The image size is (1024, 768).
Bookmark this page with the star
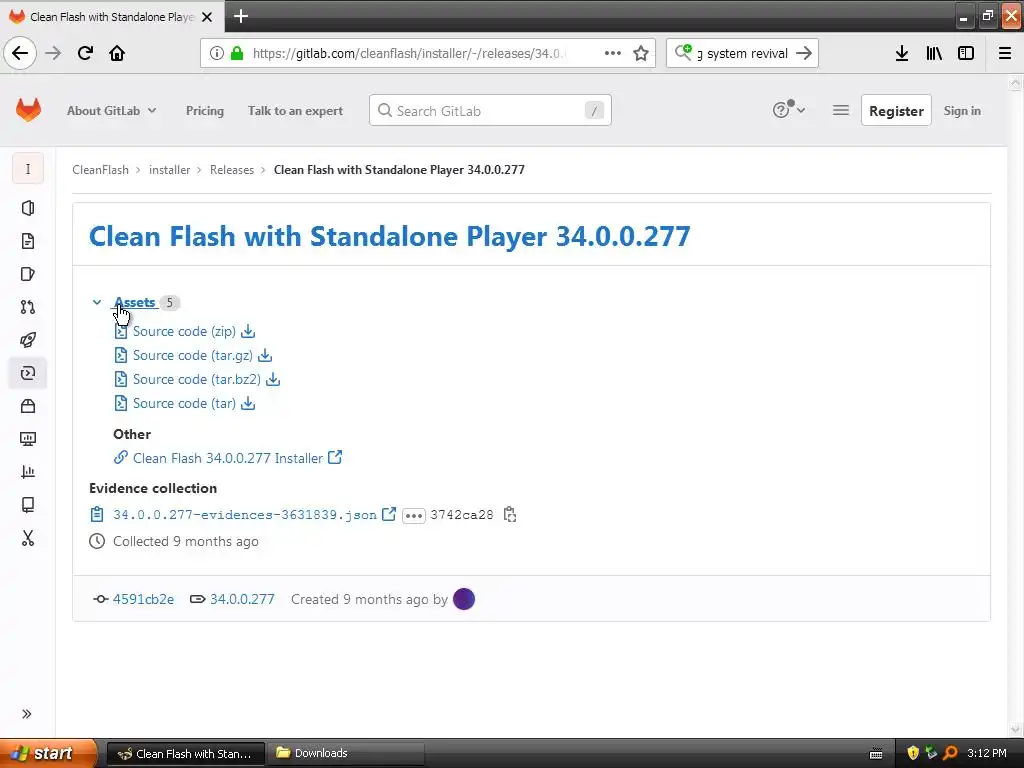(641, 53)
